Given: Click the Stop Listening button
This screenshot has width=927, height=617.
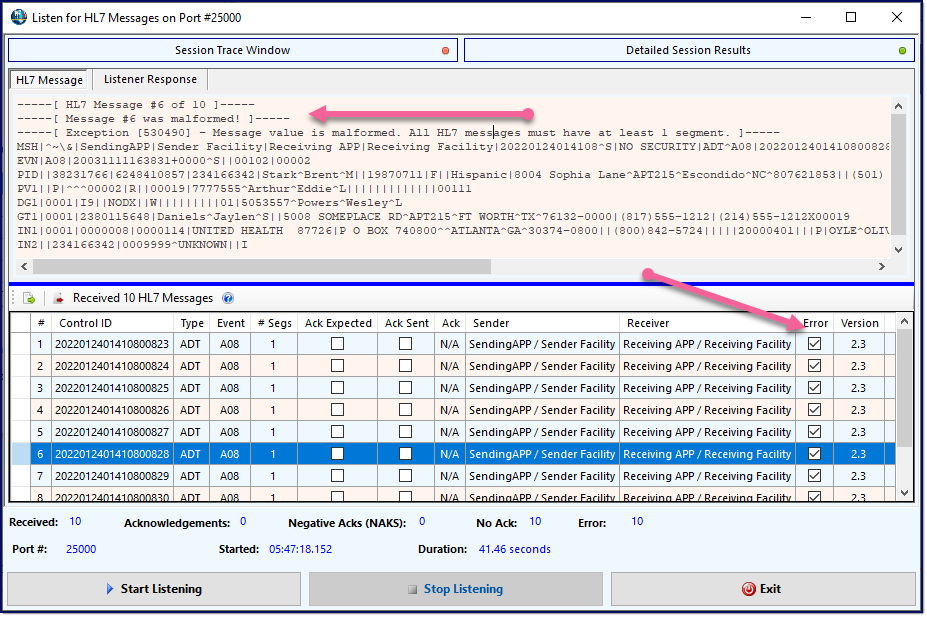Looking at the screenshot, I should pyautogui.click(x=456, y=589).
